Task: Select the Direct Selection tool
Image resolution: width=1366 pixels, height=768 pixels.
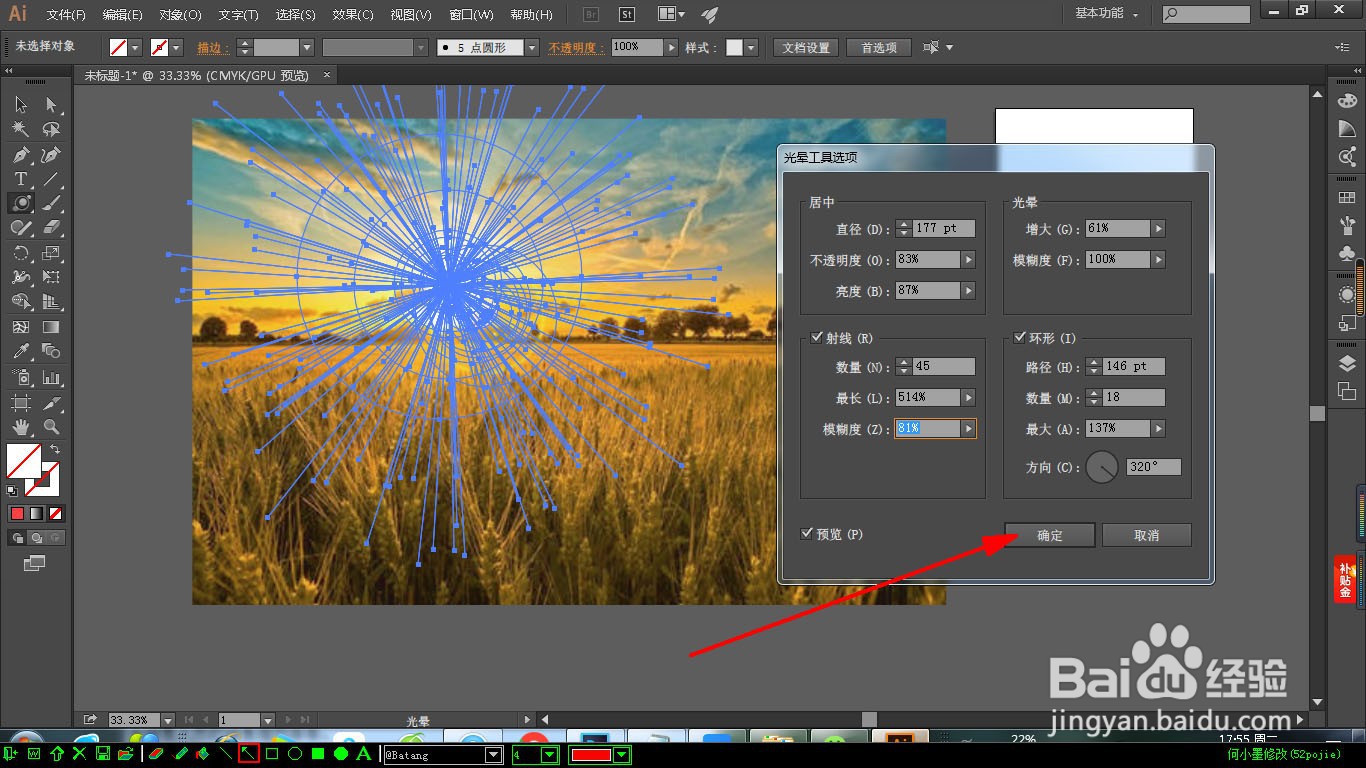Action: point(52,105)
